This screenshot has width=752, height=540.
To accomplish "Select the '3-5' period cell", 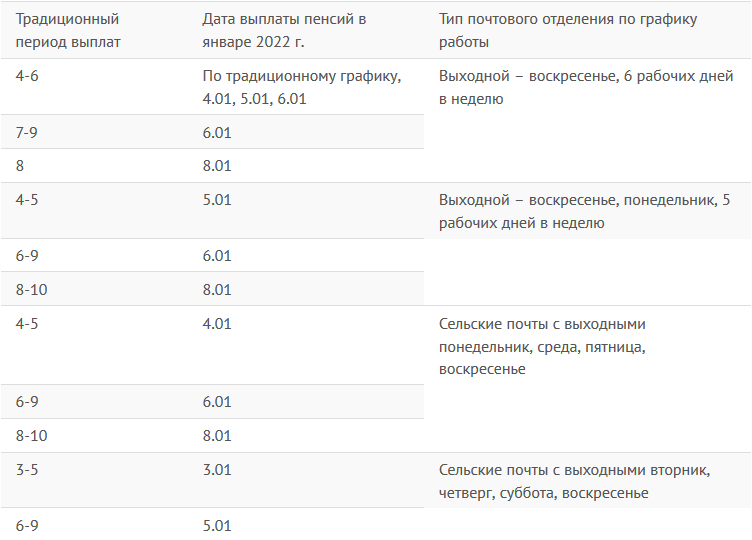I will coord(28,470).
